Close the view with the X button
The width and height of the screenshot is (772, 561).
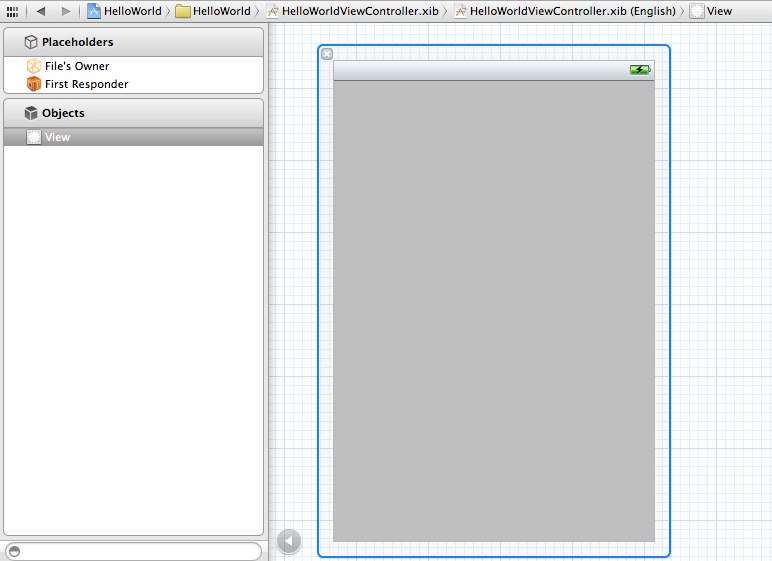click(327, 54)
